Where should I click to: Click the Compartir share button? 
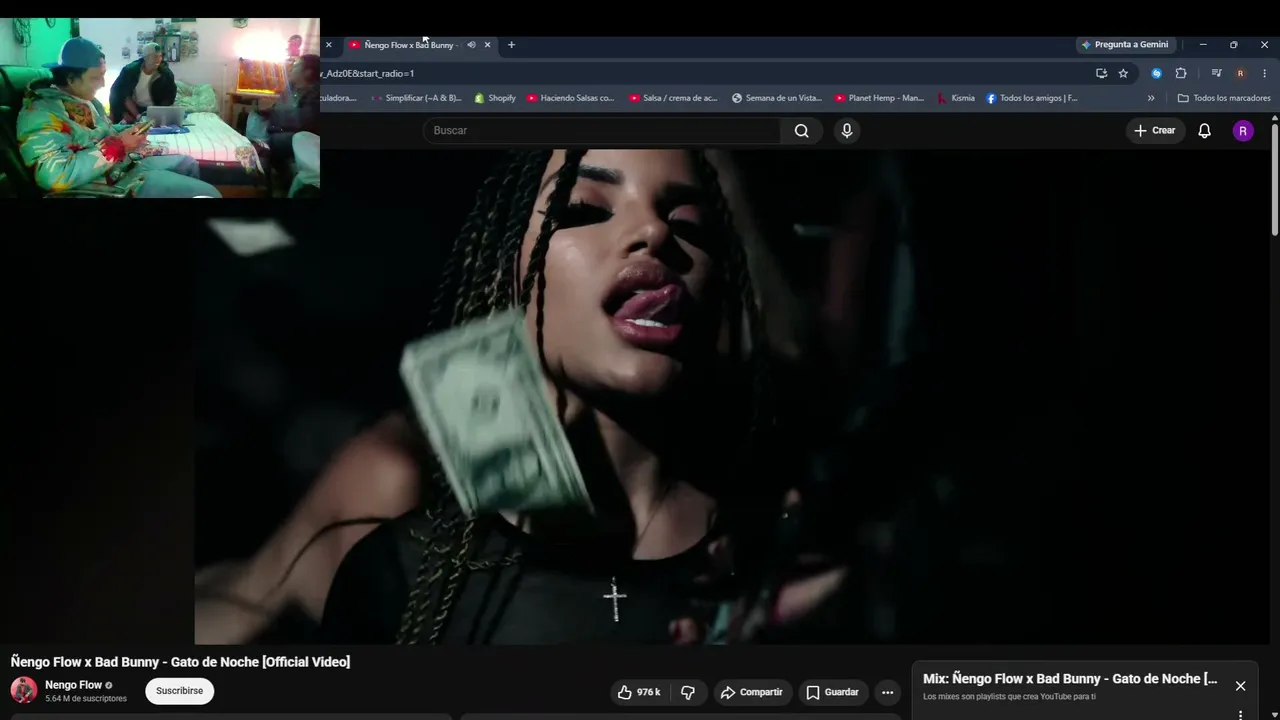[751, 692]
